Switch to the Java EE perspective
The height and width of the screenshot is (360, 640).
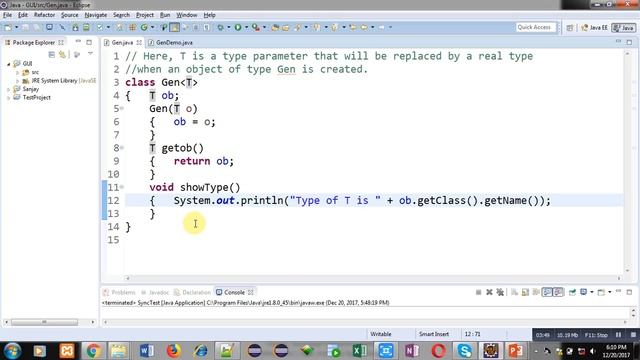click(x=595, y=27)
